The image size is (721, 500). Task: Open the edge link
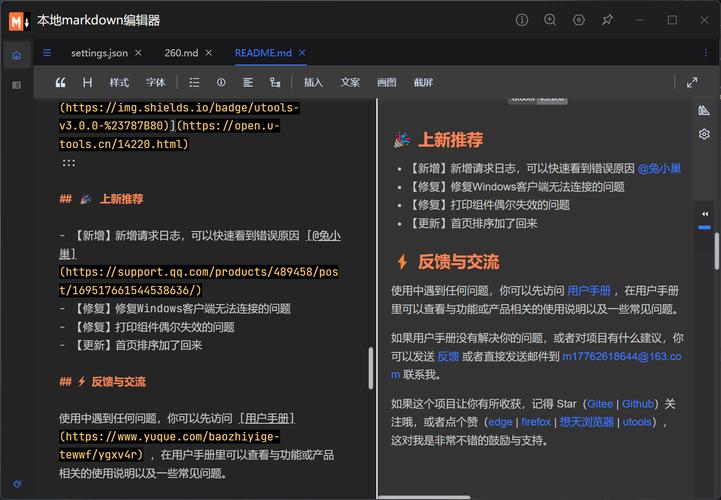(500, 422)
